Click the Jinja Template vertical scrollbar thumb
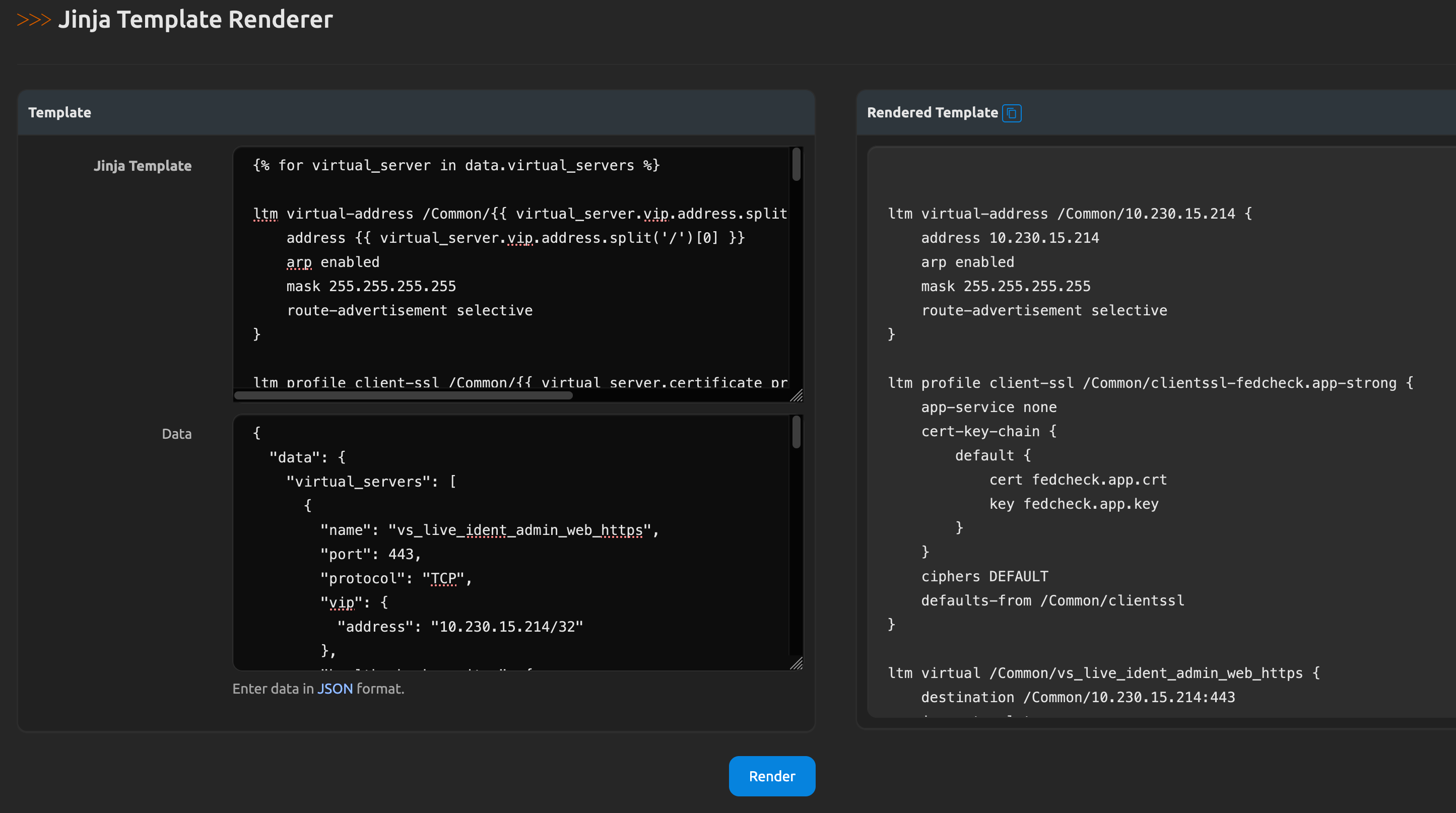Image resolution: width=1456 pixels, height=813 pixels. click(796, 164)
